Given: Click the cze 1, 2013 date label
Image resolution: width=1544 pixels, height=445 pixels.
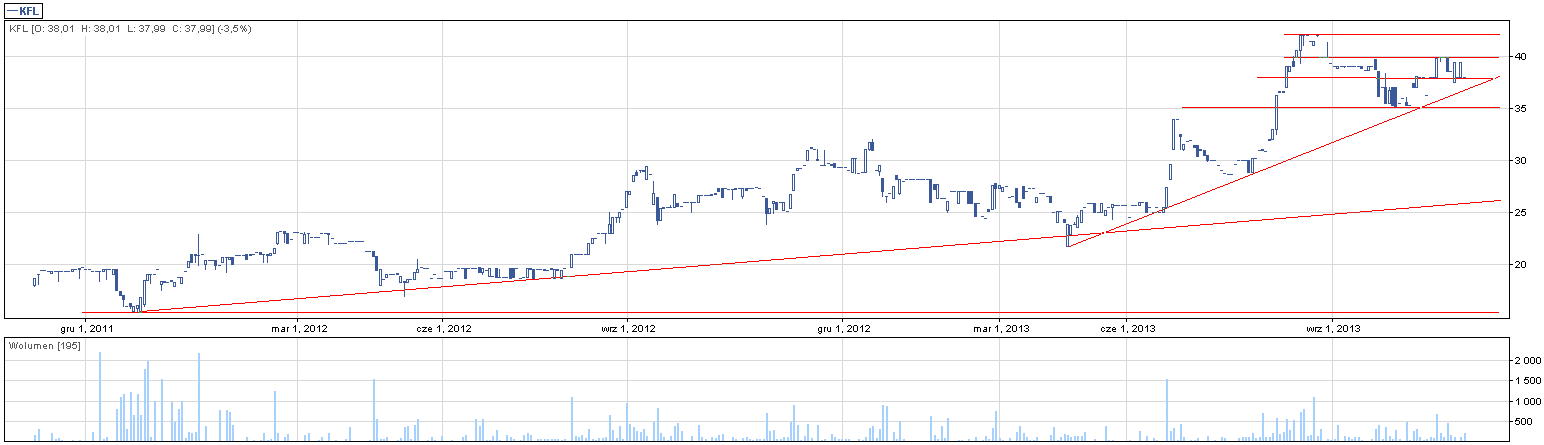Looking at the screenshot, I should point(1127,327).
